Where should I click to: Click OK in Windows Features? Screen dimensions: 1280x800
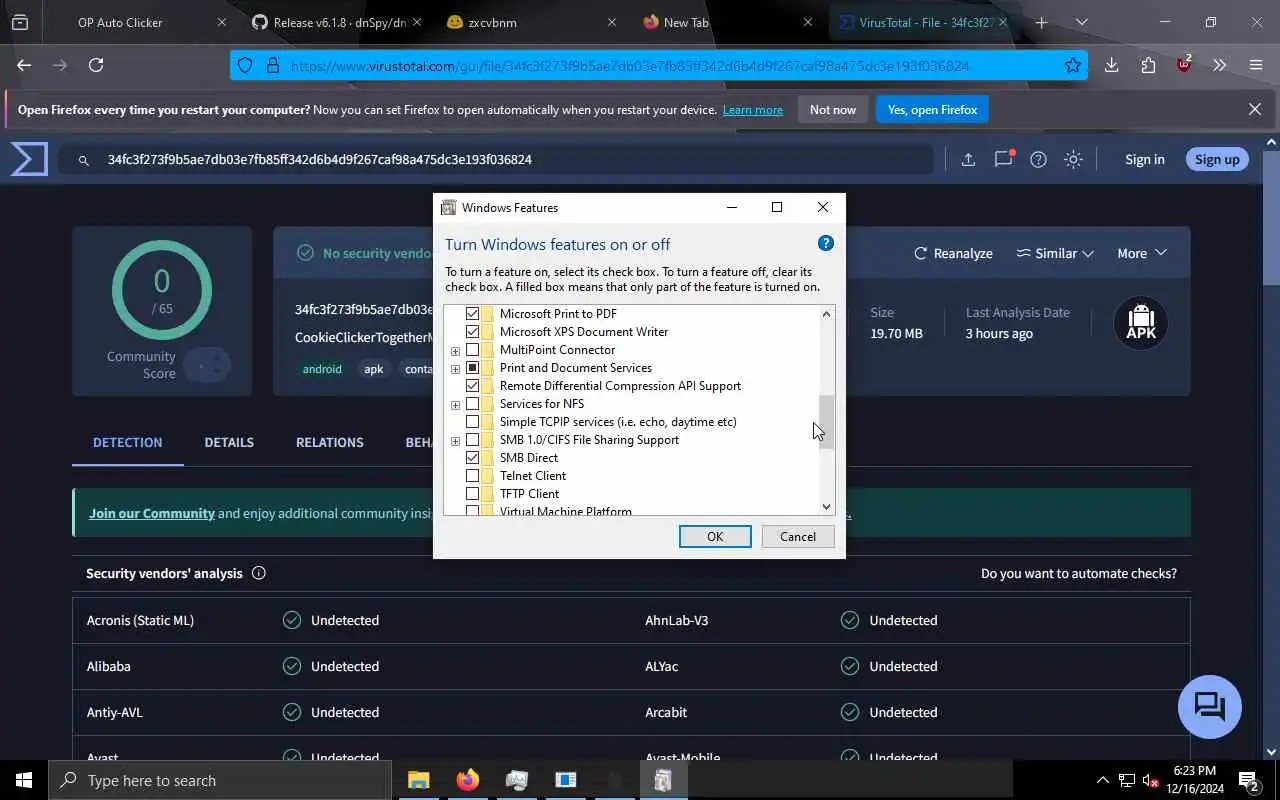click(715, 537)
